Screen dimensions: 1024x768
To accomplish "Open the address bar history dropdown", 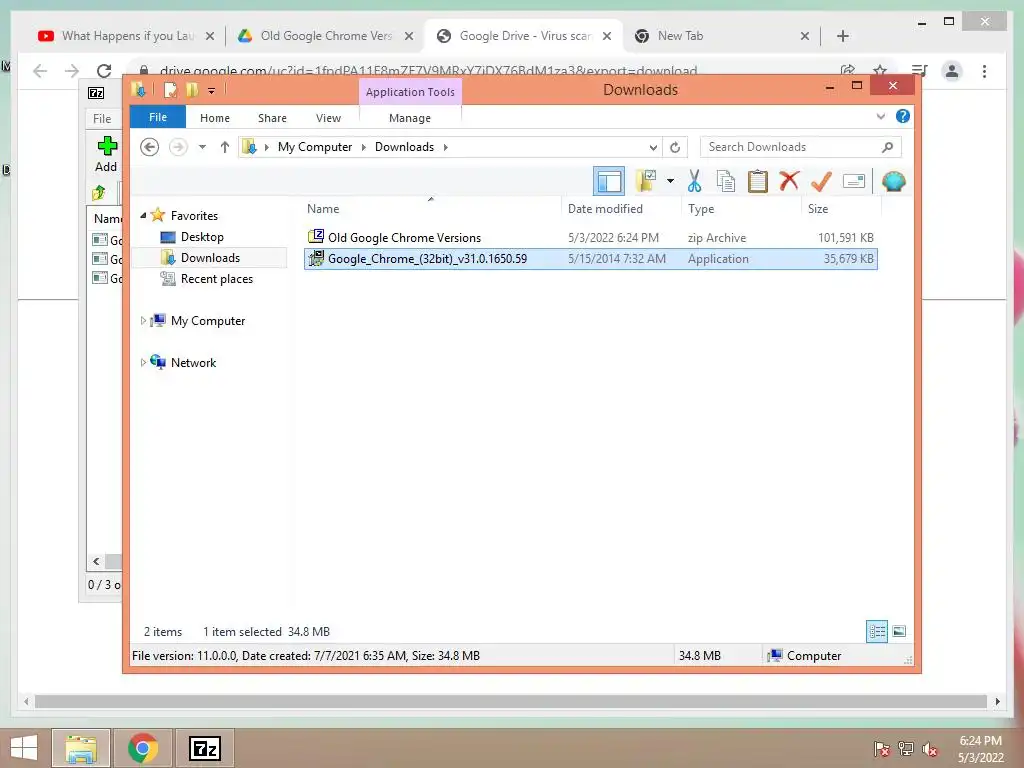I will (652, 147).
